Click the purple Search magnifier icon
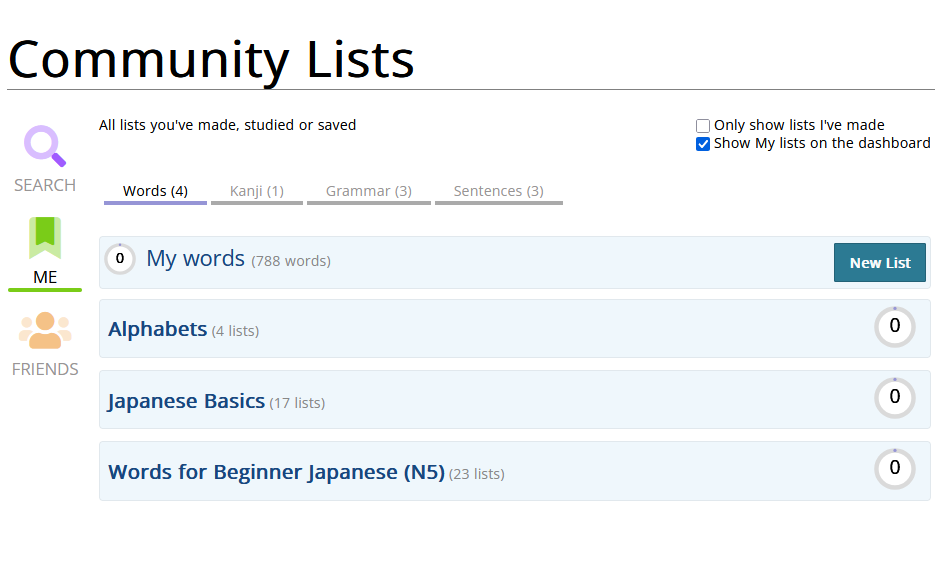Viewport: 943px width, 563px height. pyautogui.click(x=45, y=146)
